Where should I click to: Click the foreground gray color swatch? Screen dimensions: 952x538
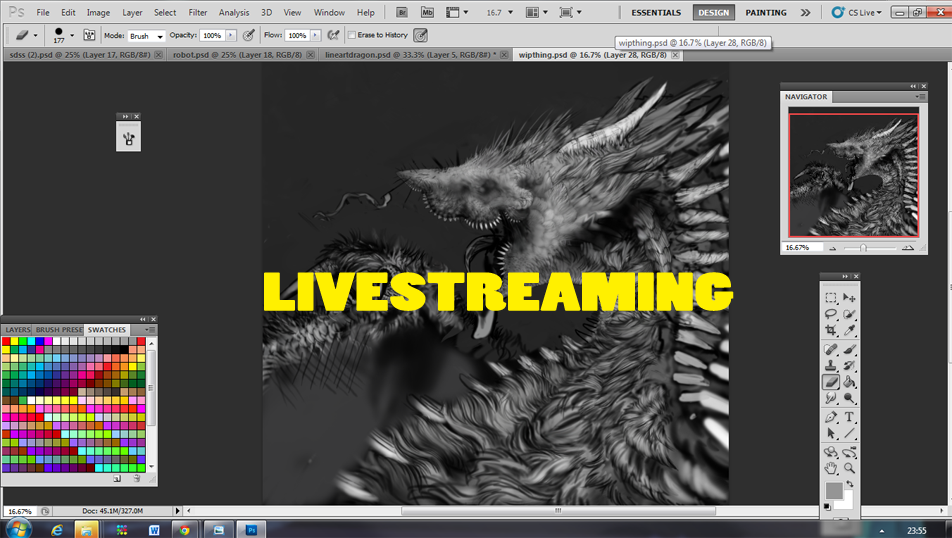point(834,491)
